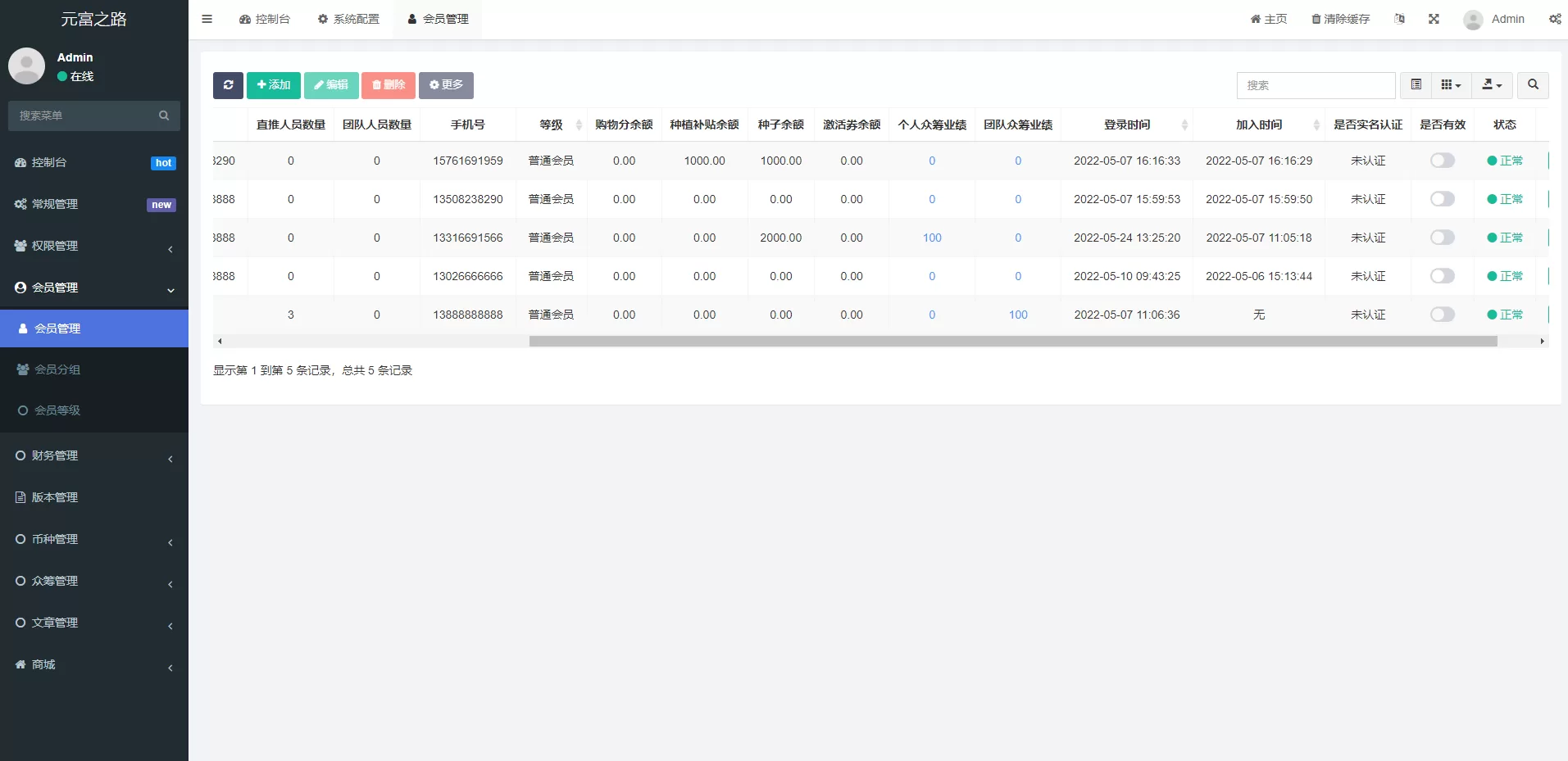Click the 添加 button to add a member
This screenshot has height=761, width=1568.
pos(273,85)
